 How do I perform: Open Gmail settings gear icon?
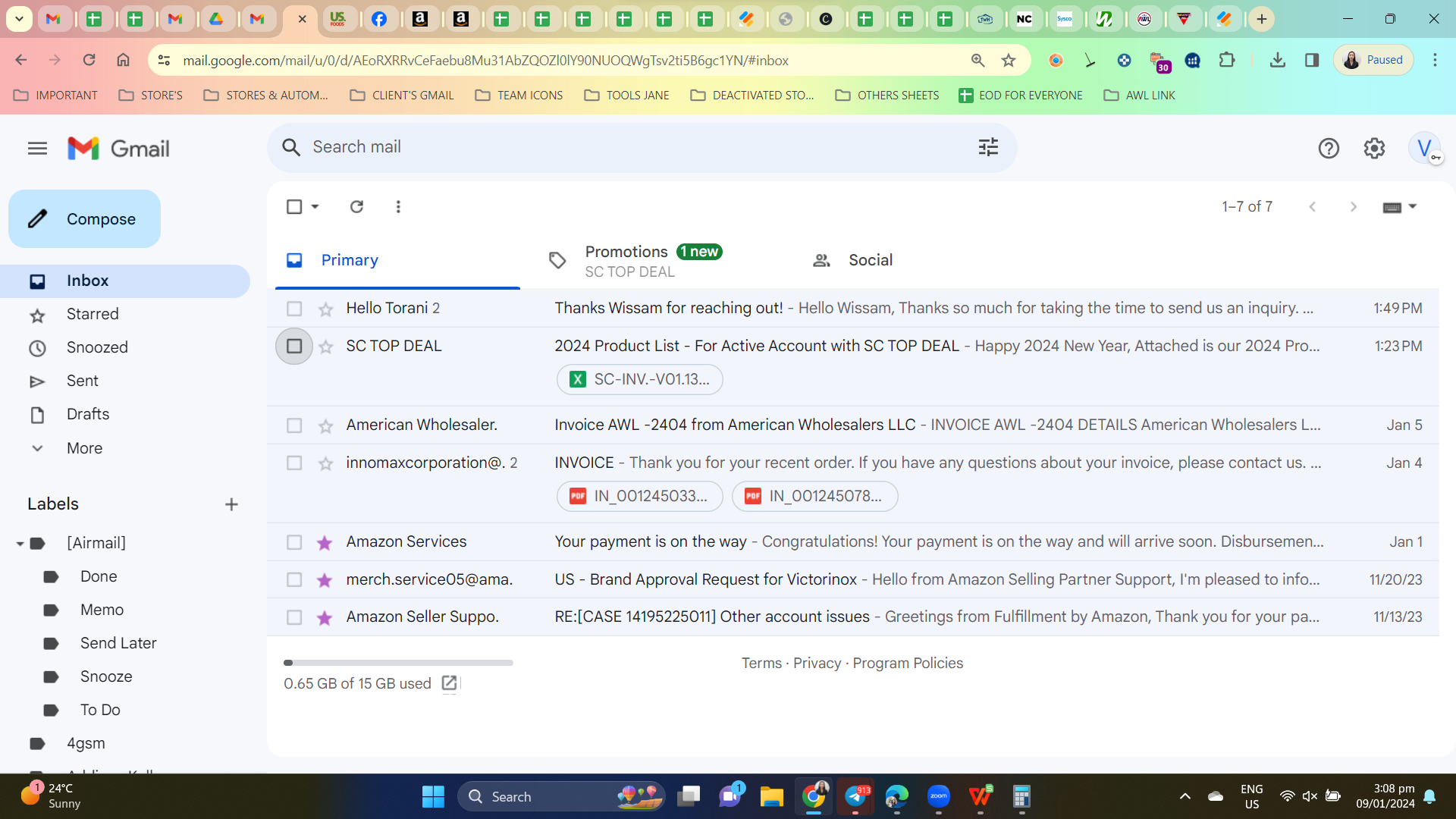pos(1374,149)
